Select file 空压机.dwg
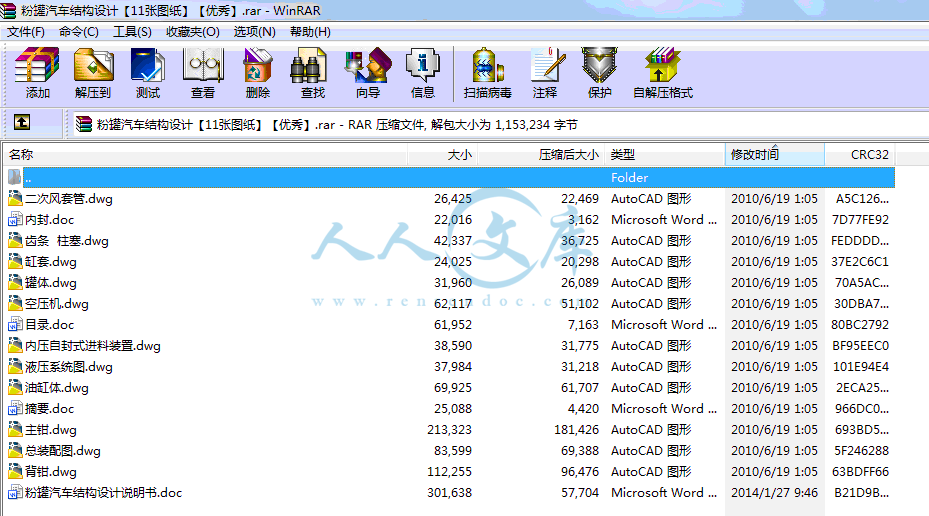The width and height of the screenshot is (929, 516). tap(57, 304)
